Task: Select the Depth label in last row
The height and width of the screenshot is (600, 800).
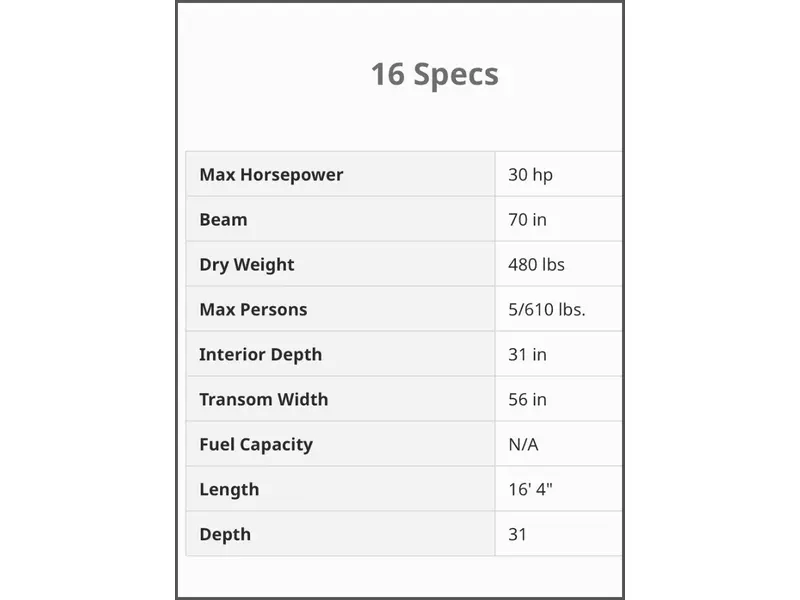Action: (x=225, y=535)
